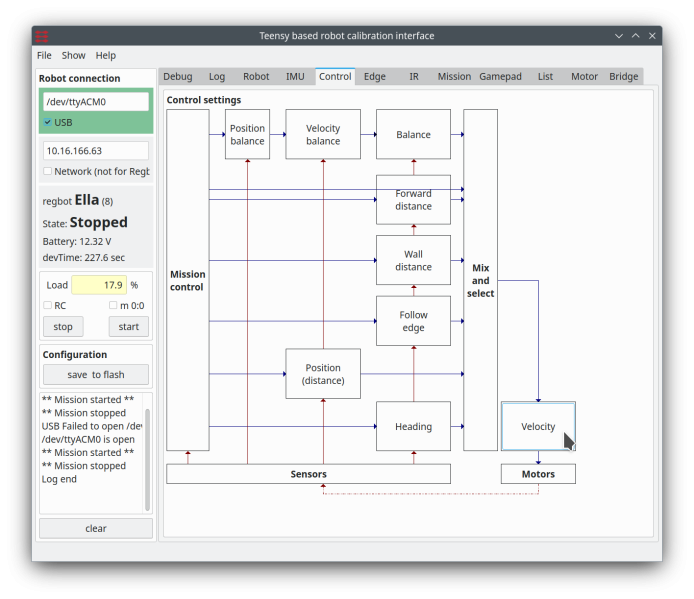Image resolution: width=694 pixels, height=599 pixels.
Task: Click the State: Stopped label
Action: [85, 222]
